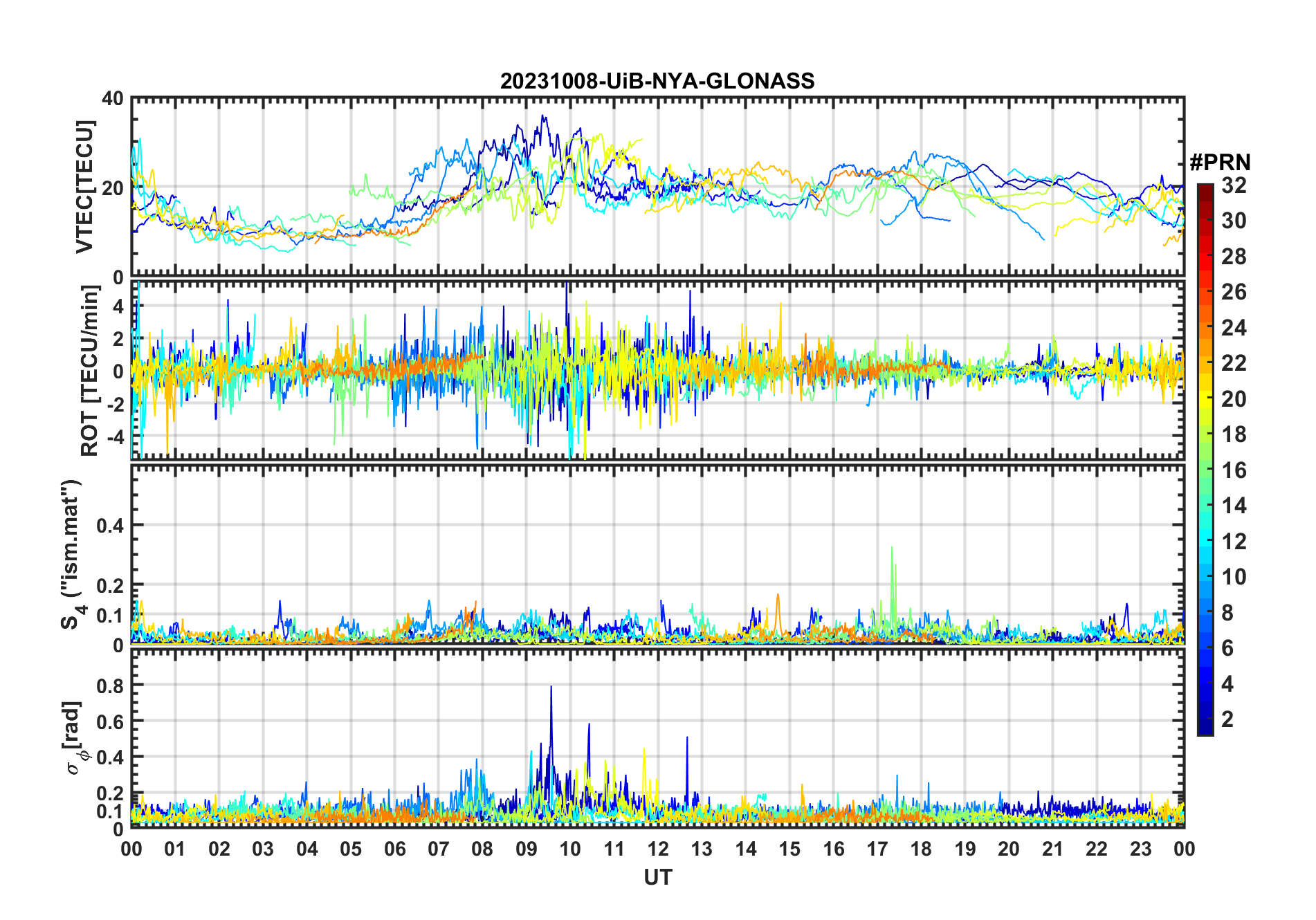Click x-axis tick label 06
This screenshot has width=1316, height=920.
point(395,849)
